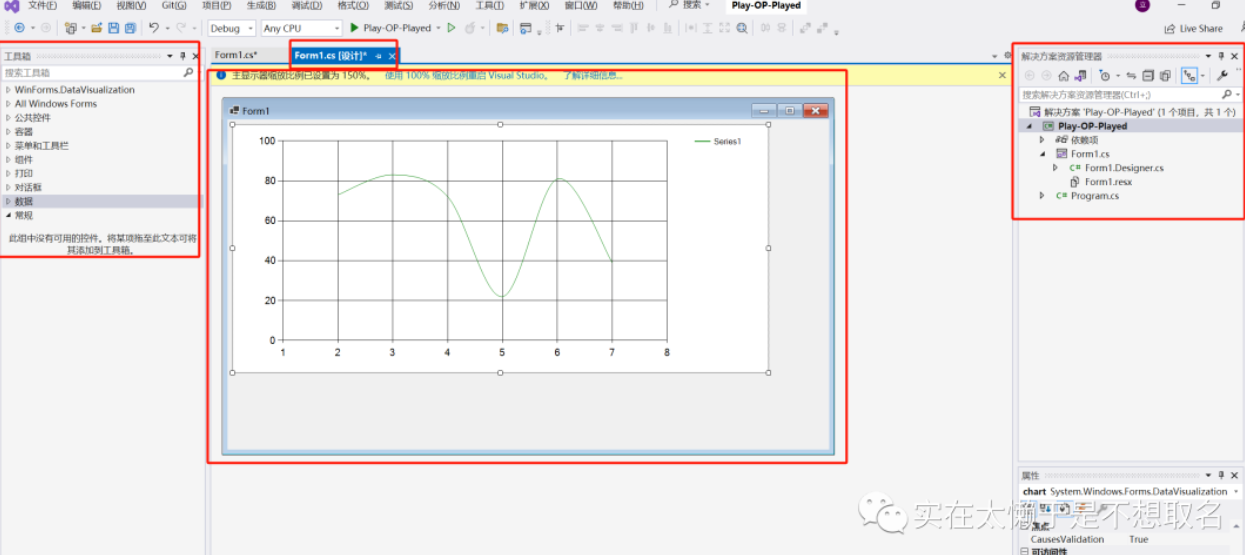
Task: Click Sync with Active Document icon
Action: pyautogui.click(x=1131, y=76)
